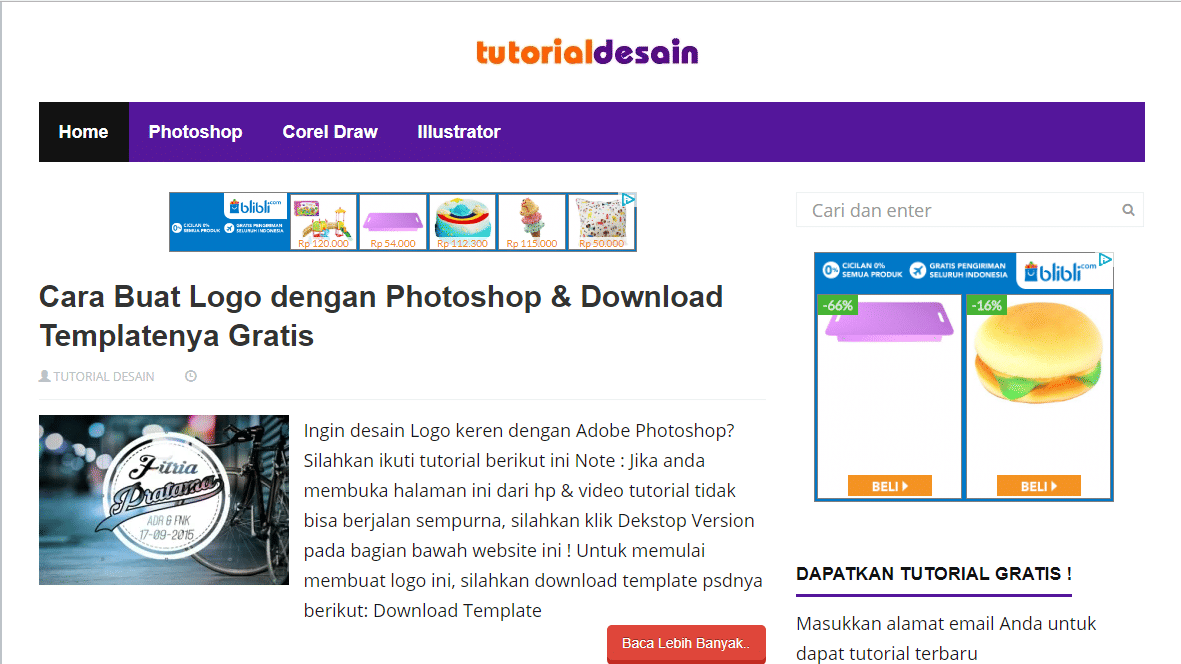Image resolution: width=1181 pixels, height=664 pixels.
Task: Select Home in the navigation bar
Action: pos(83,131)
